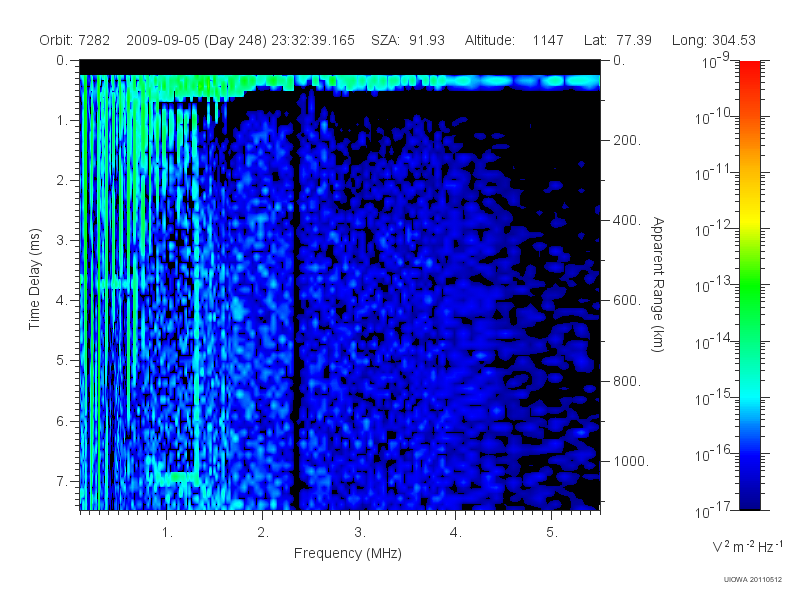Click the apparent range tick label '800.'
This screenshot has height=600, width=800.
tap(627, 381)
